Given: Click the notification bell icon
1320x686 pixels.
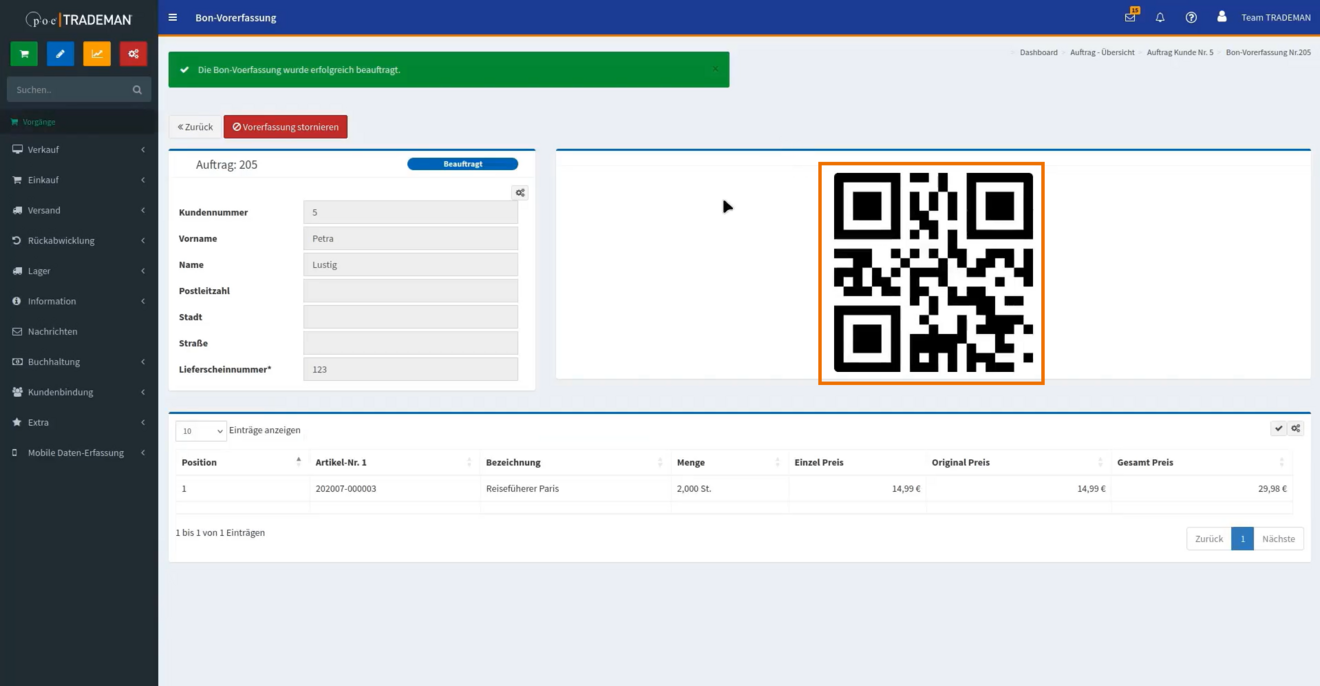Looking at the screenshot, I should click(x=1160, y=17).
